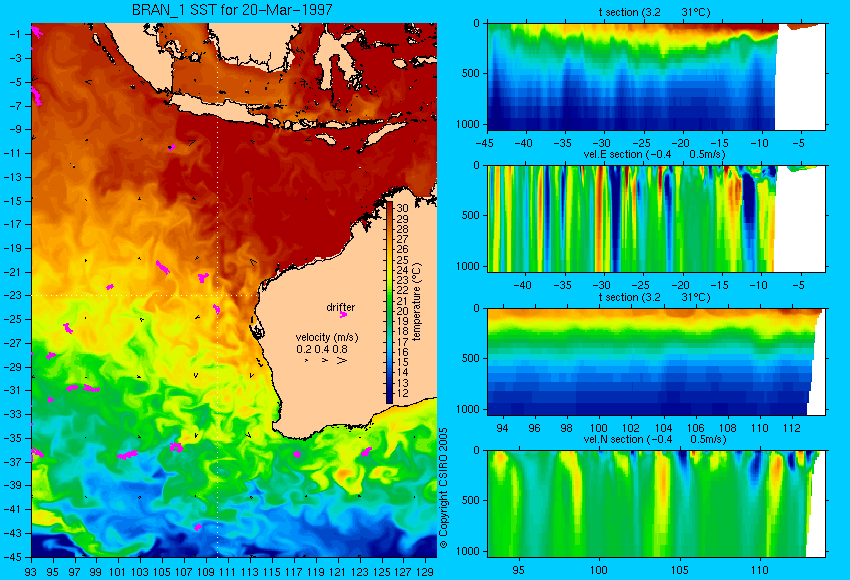Image resolution: width=850 pixels, height=580 pixels.
Task: Click the -1 latitude label on map axis
Action: 16,34
